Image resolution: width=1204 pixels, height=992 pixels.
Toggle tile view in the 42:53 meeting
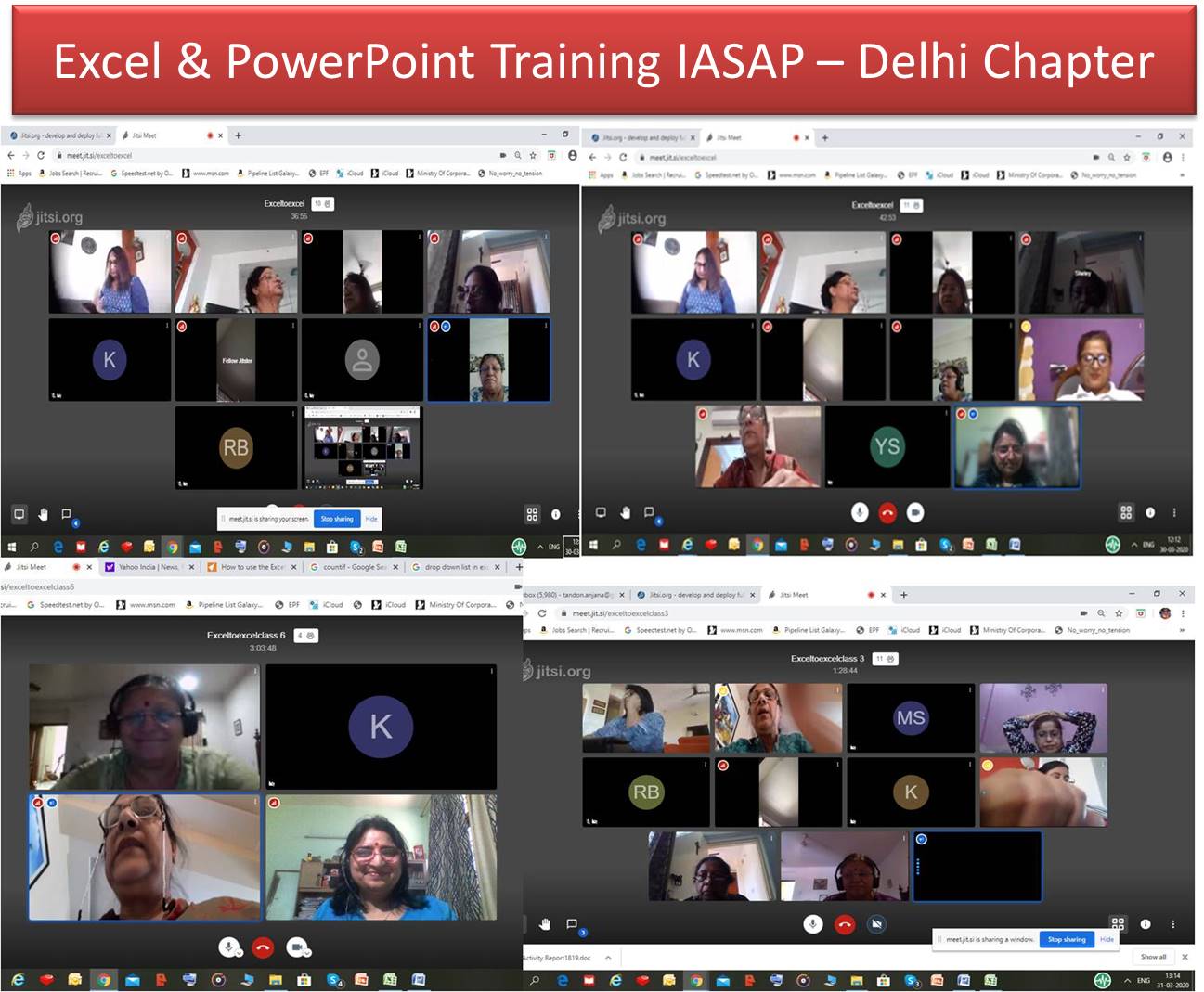tap(1126, 512)
